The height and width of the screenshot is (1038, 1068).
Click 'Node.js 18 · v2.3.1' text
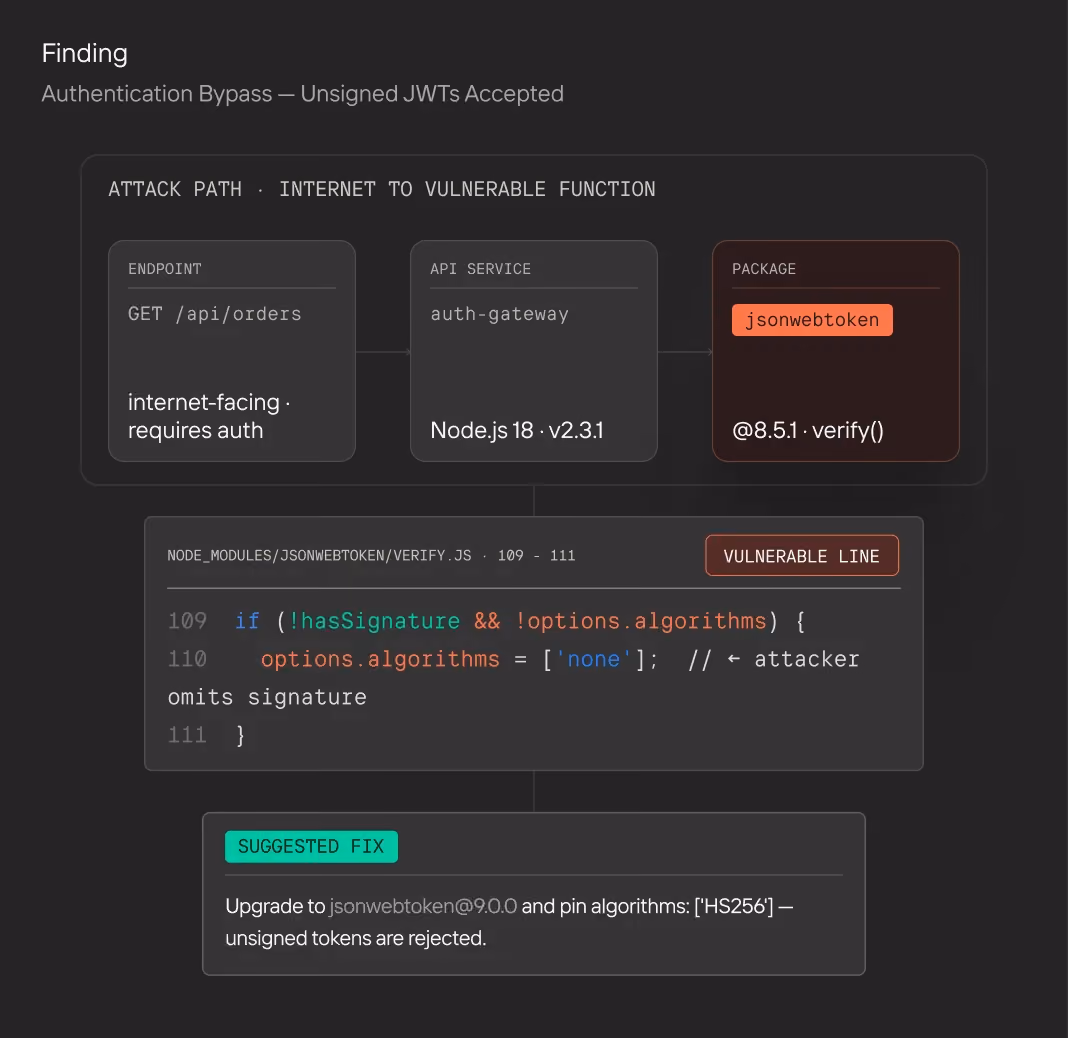[x=517, y=430]
